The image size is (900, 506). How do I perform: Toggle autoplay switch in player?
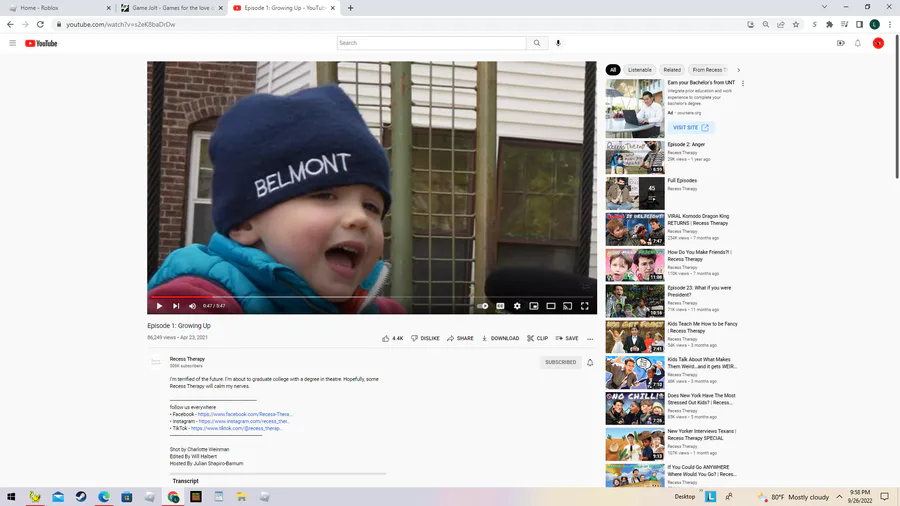point(483,306)
